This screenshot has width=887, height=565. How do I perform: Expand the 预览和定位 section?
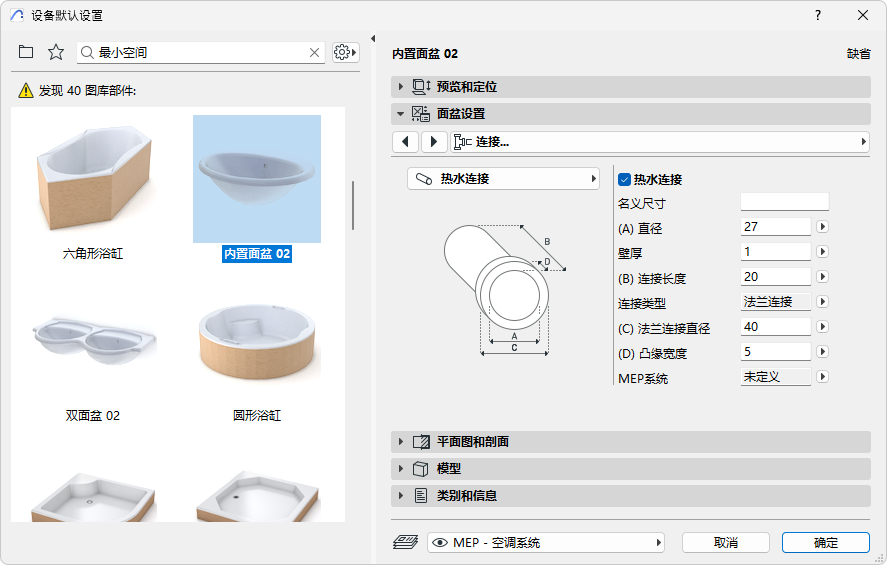tap(401, 87)
